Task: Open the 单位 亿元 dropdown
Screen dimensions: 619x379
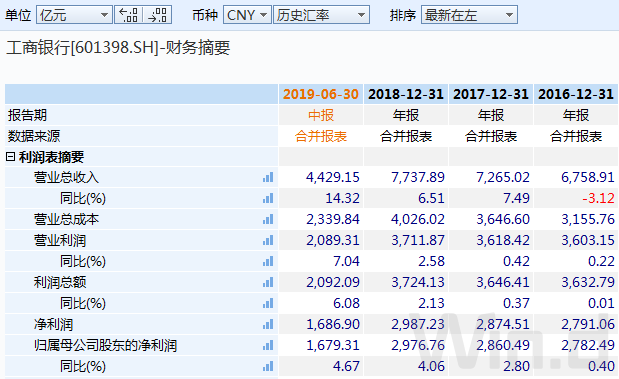Action: coord(74,15)
